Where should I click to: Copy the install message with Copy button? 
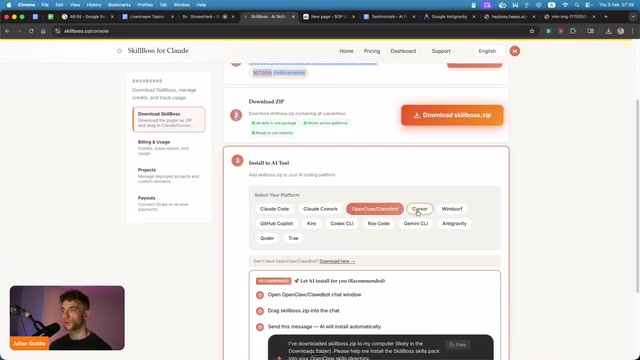click(458, 344)
